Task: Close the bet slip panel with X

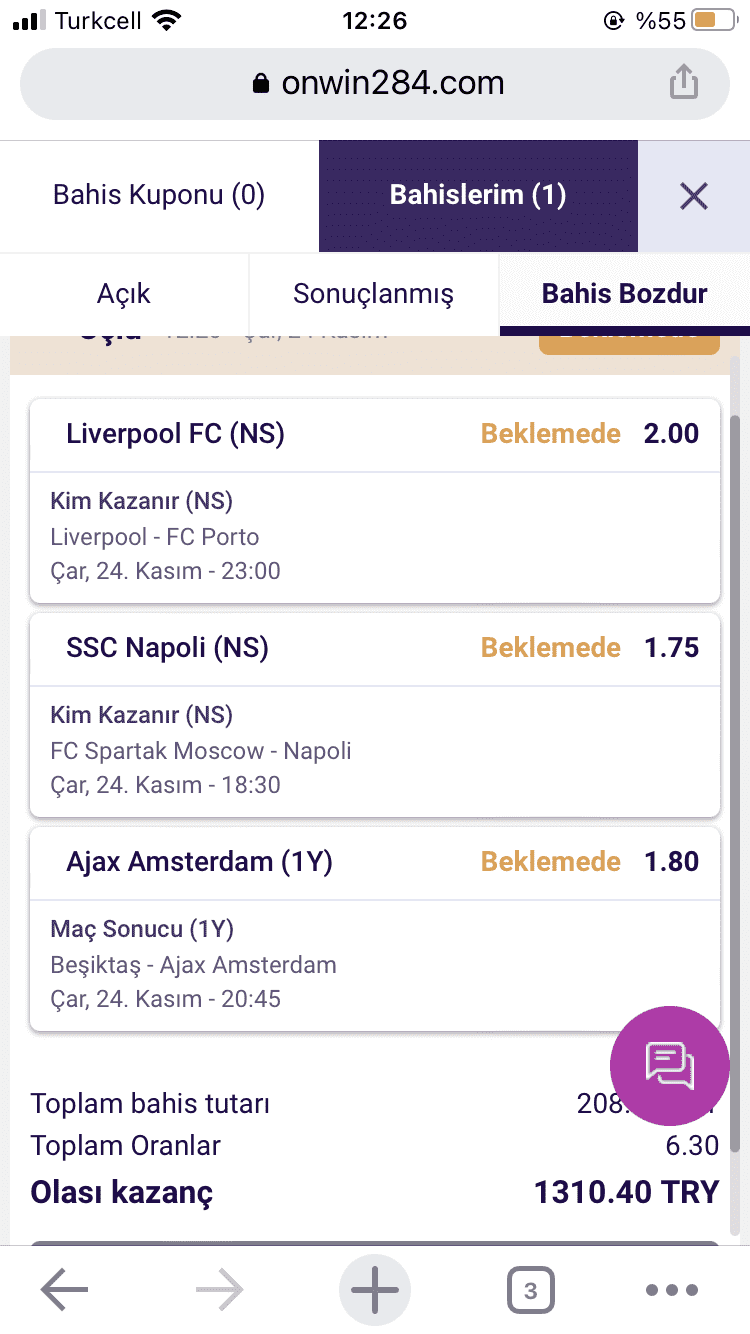Action: coord(693,196)
